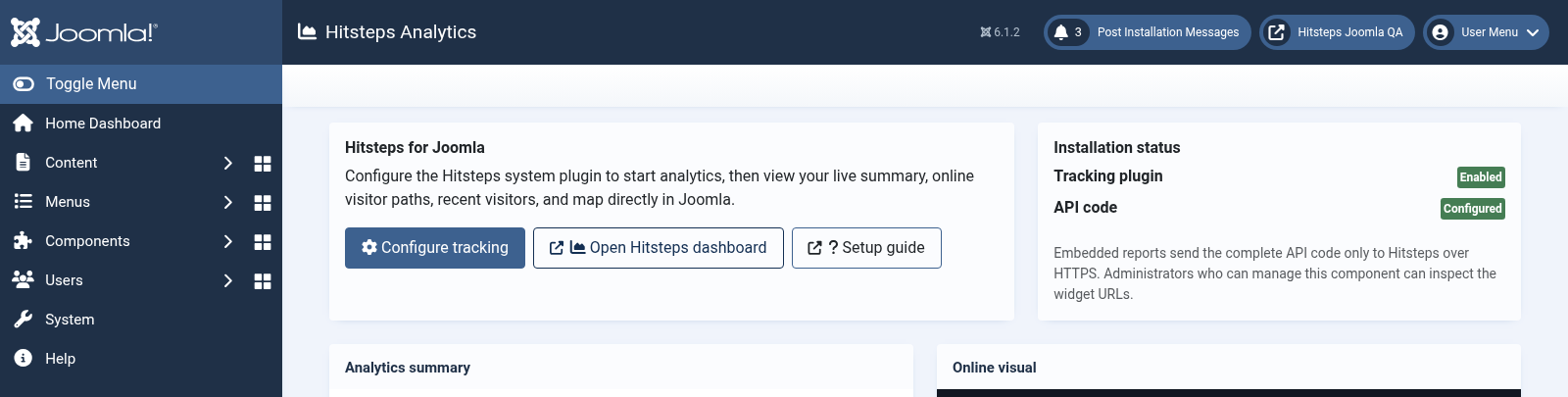Open the Users dashboard grid icon

coord(263,281)
